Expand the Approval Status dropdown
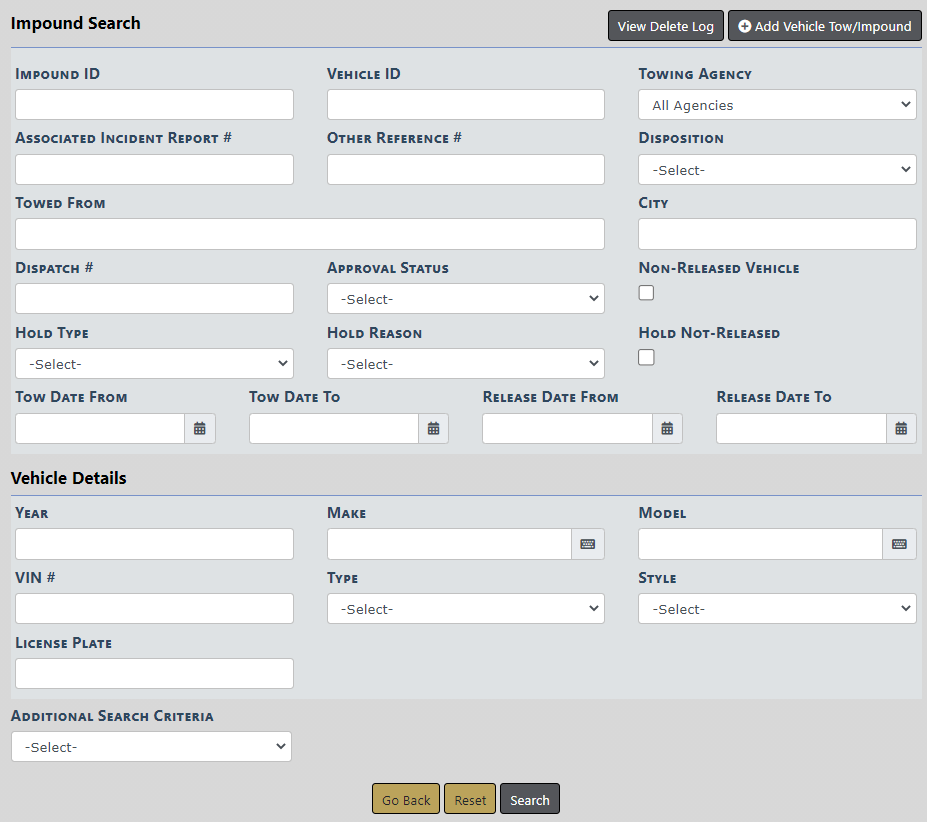Screen dimensions: 927x822 click(x=465, y=299)
